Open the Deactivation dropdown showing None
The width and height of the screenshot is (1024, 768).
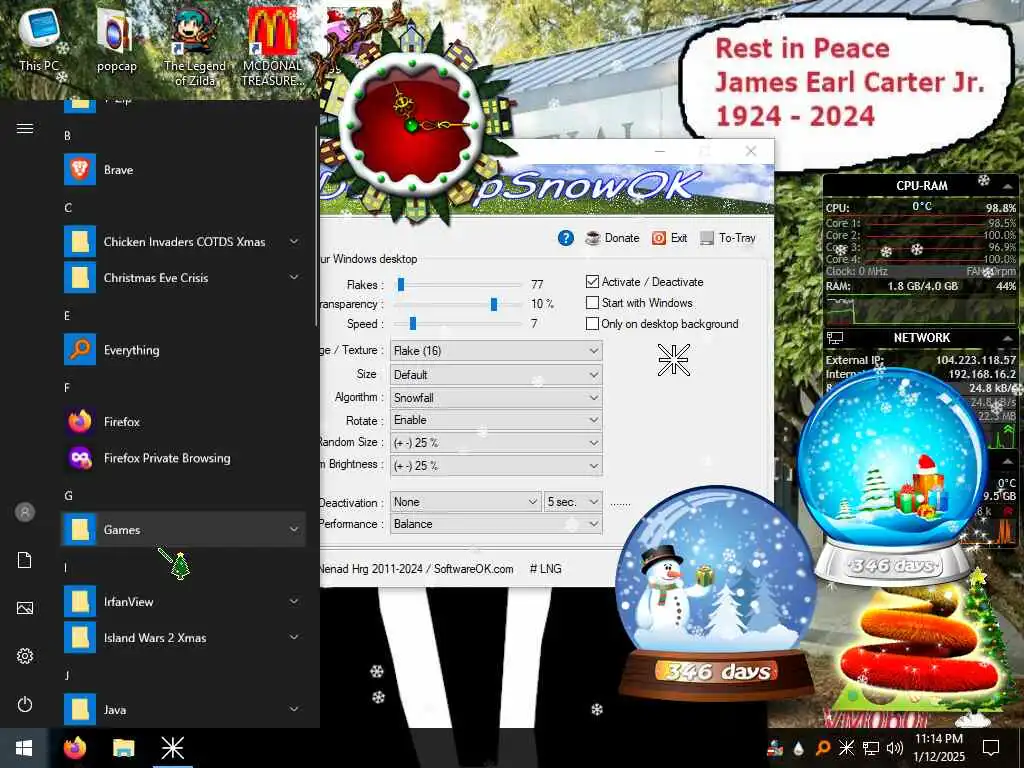tap(466, 502)
